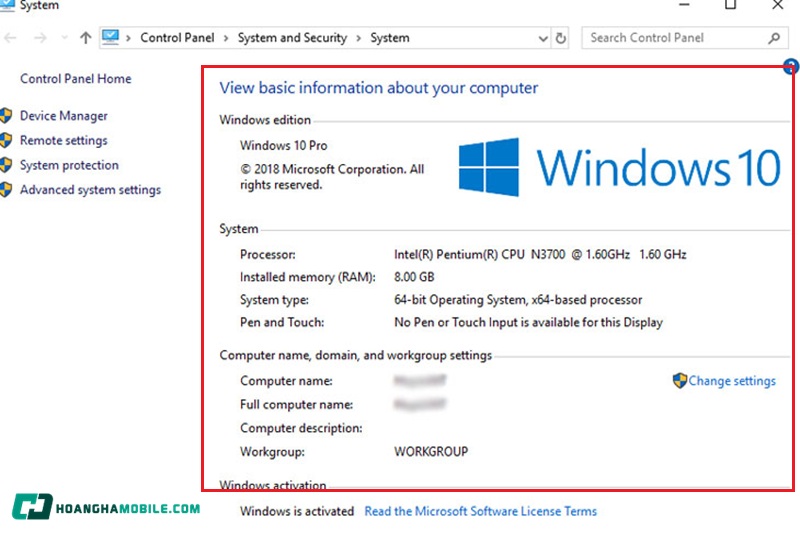The width and height of the screenshot is (800, 533).
Task: Click the blue help question mark icon
Action: pyautogui.click(x=791, y=68)
